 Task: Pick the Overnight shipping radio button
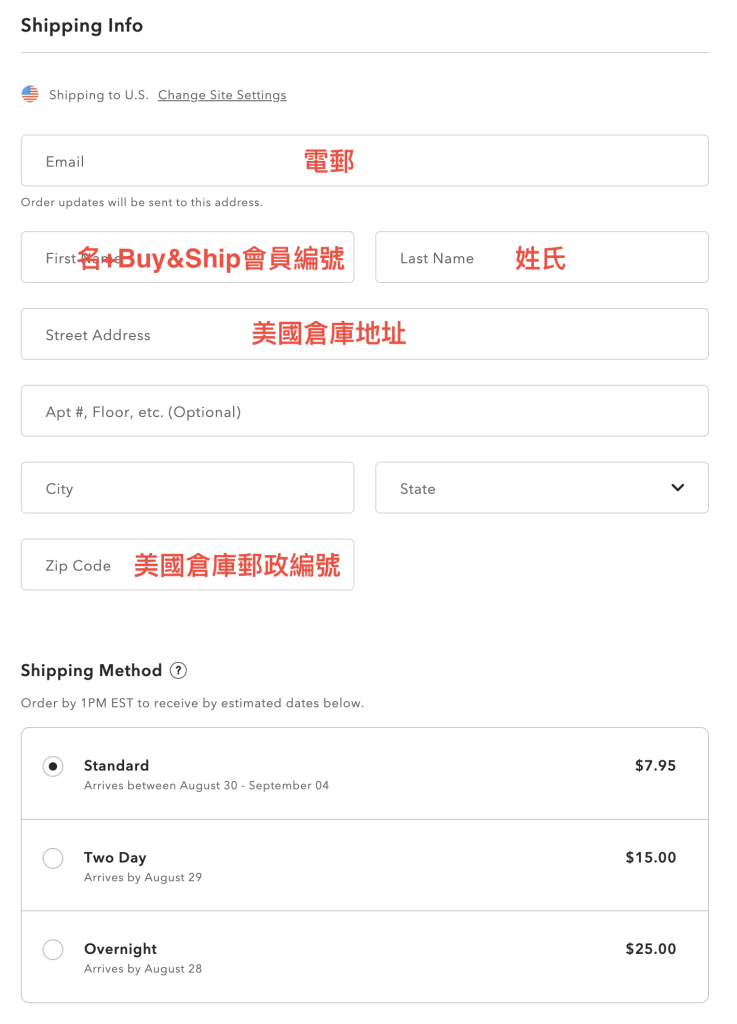pyautogui.click(x=53, y=950)
